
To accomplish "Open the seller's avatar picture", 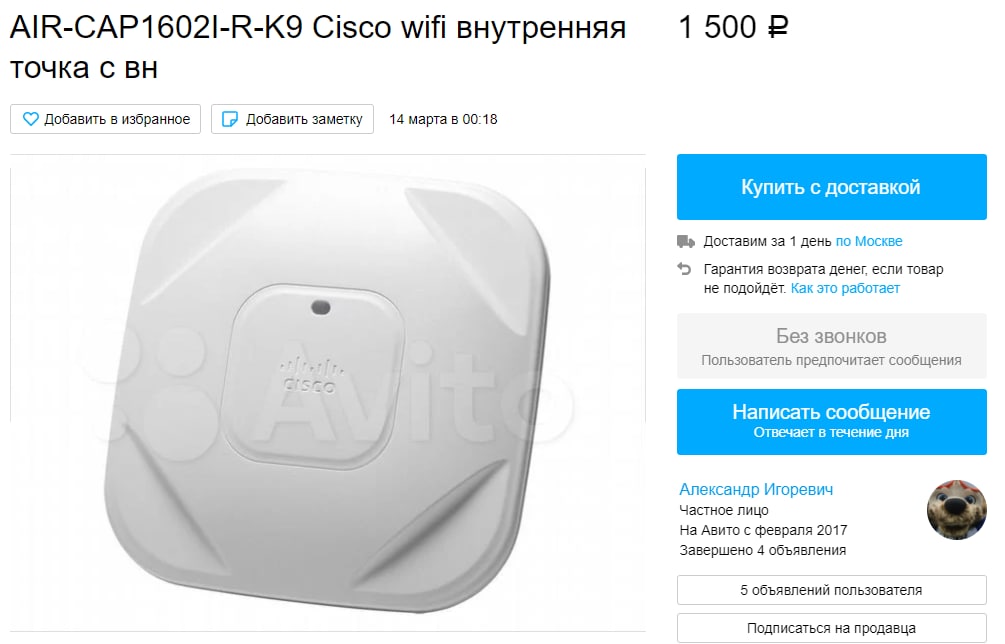I will tap(957, 510).
